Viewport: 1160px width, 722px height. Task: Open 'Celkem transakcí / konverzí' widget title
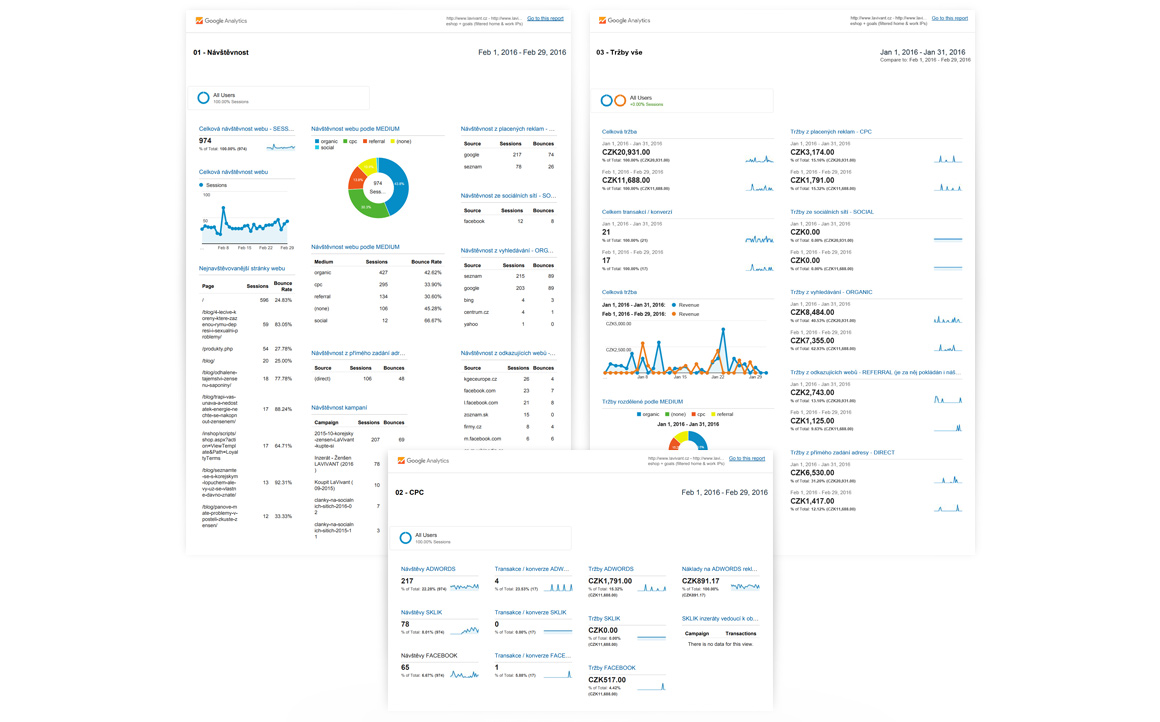point(637,212)
